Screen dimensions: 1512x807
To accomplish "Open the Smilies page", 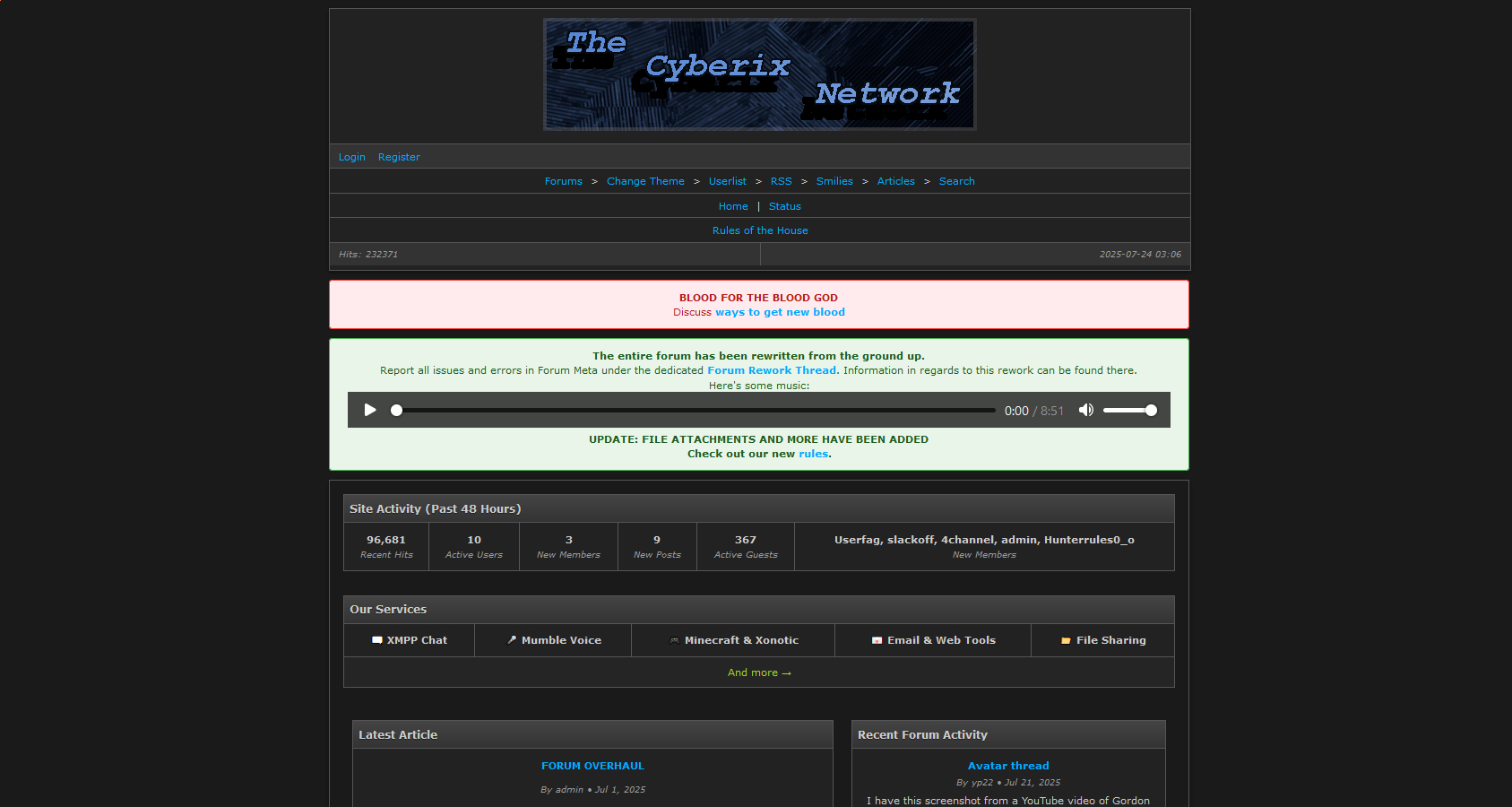I will (x=834, y=181).
